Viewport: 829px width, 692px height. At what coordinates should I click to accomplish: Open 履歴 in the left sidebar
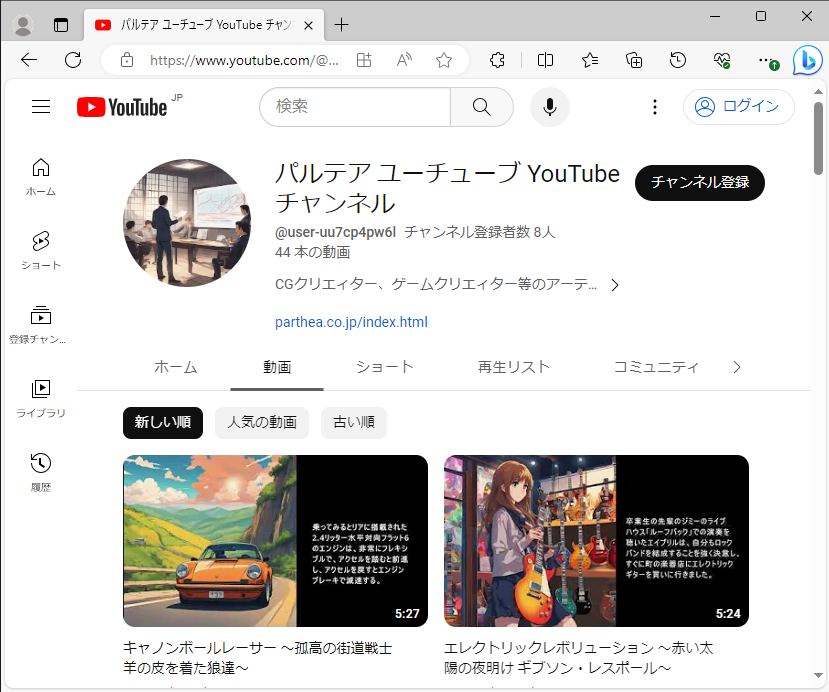(41, 473)
